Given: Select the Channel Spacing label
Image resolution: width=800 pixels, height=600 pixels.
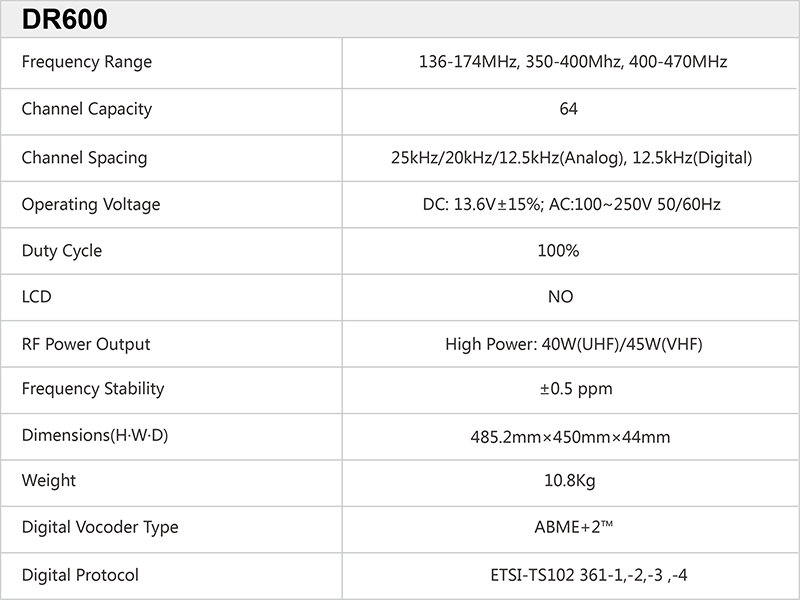Looking at the screenshot, I should pyautogui.click(x=84, y=157).
